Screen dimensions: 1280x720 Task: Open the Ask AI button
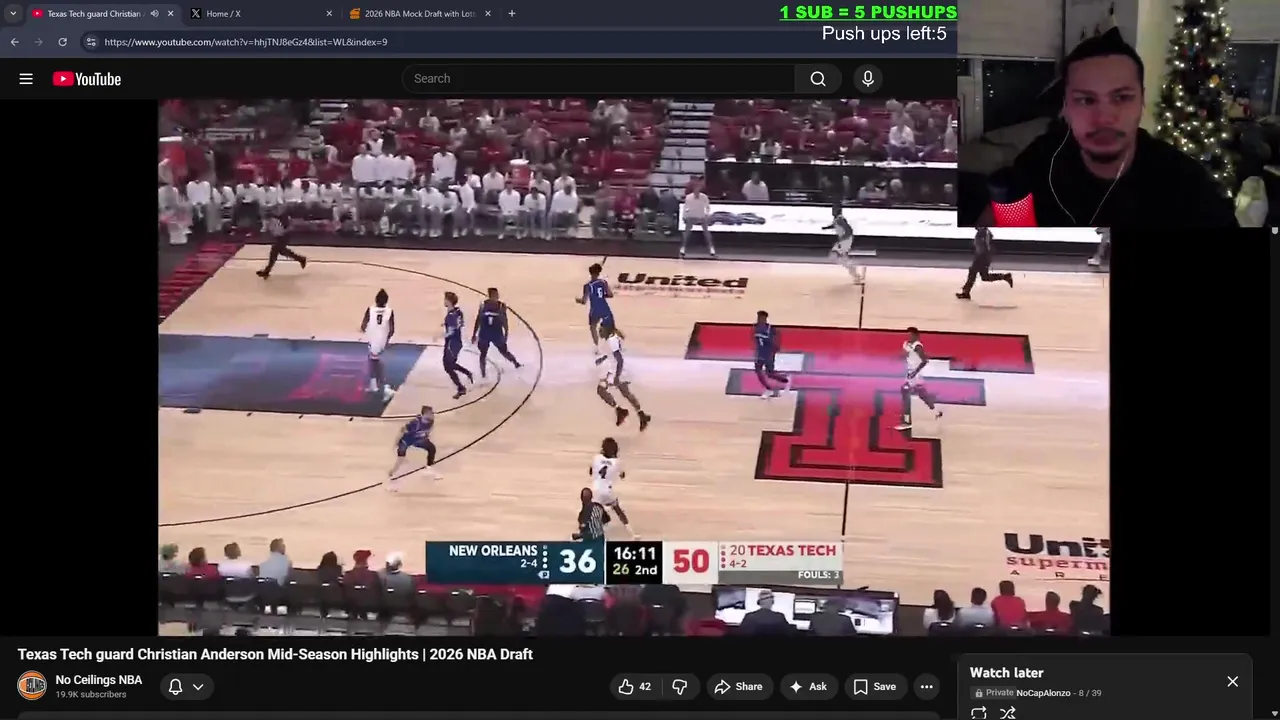click(x=808, y=687)
